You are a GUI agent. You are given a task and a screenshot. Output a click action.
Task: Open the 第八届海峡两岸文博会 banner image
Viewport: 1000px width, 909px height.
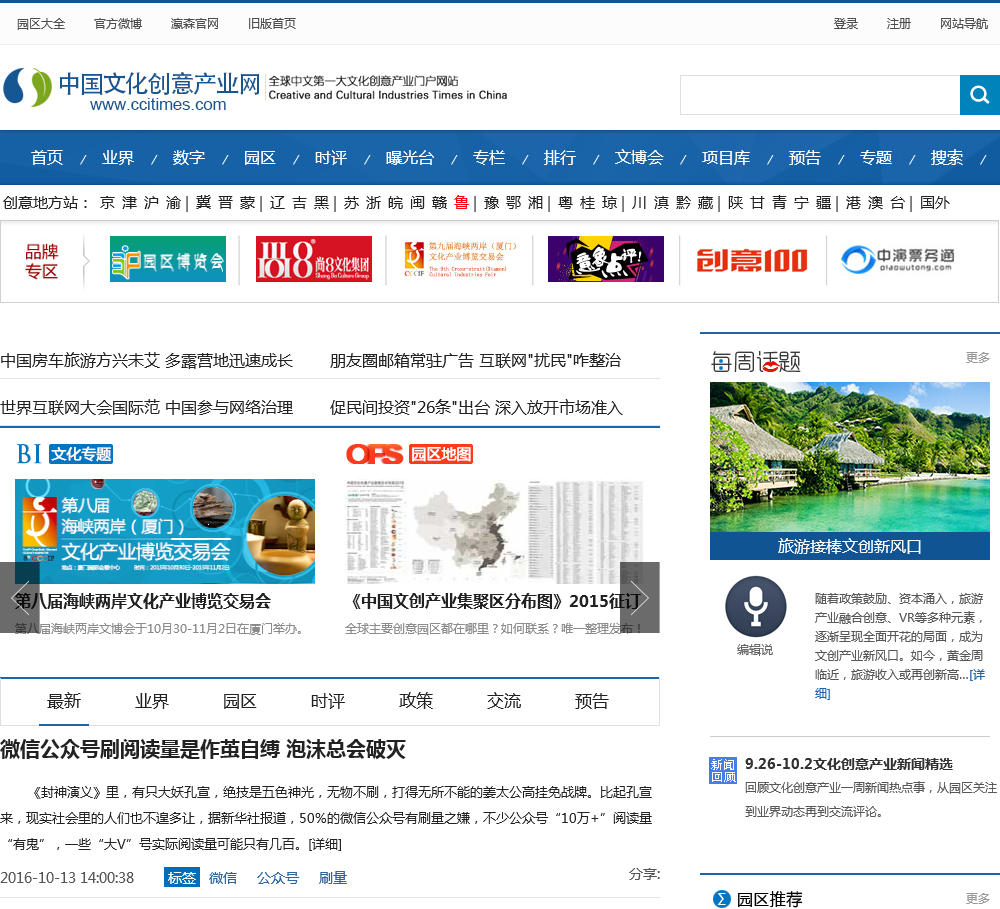pyautogui.click(x=165, y=531)
